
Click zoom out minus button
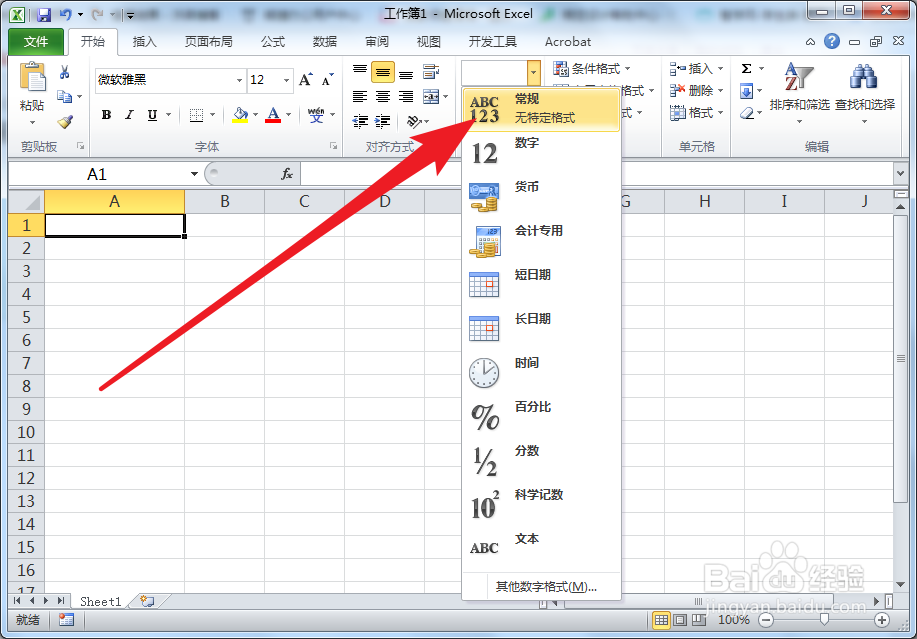[766, 620]
